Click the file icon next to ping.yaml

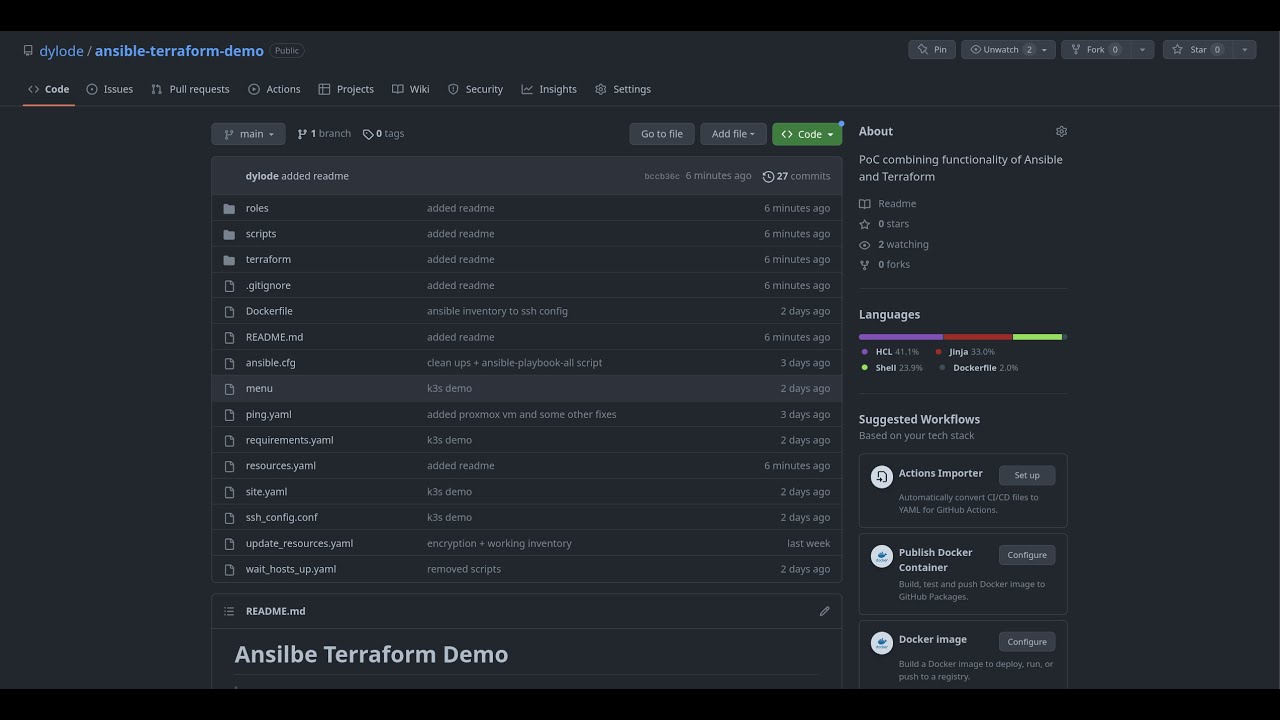[229, 414]
